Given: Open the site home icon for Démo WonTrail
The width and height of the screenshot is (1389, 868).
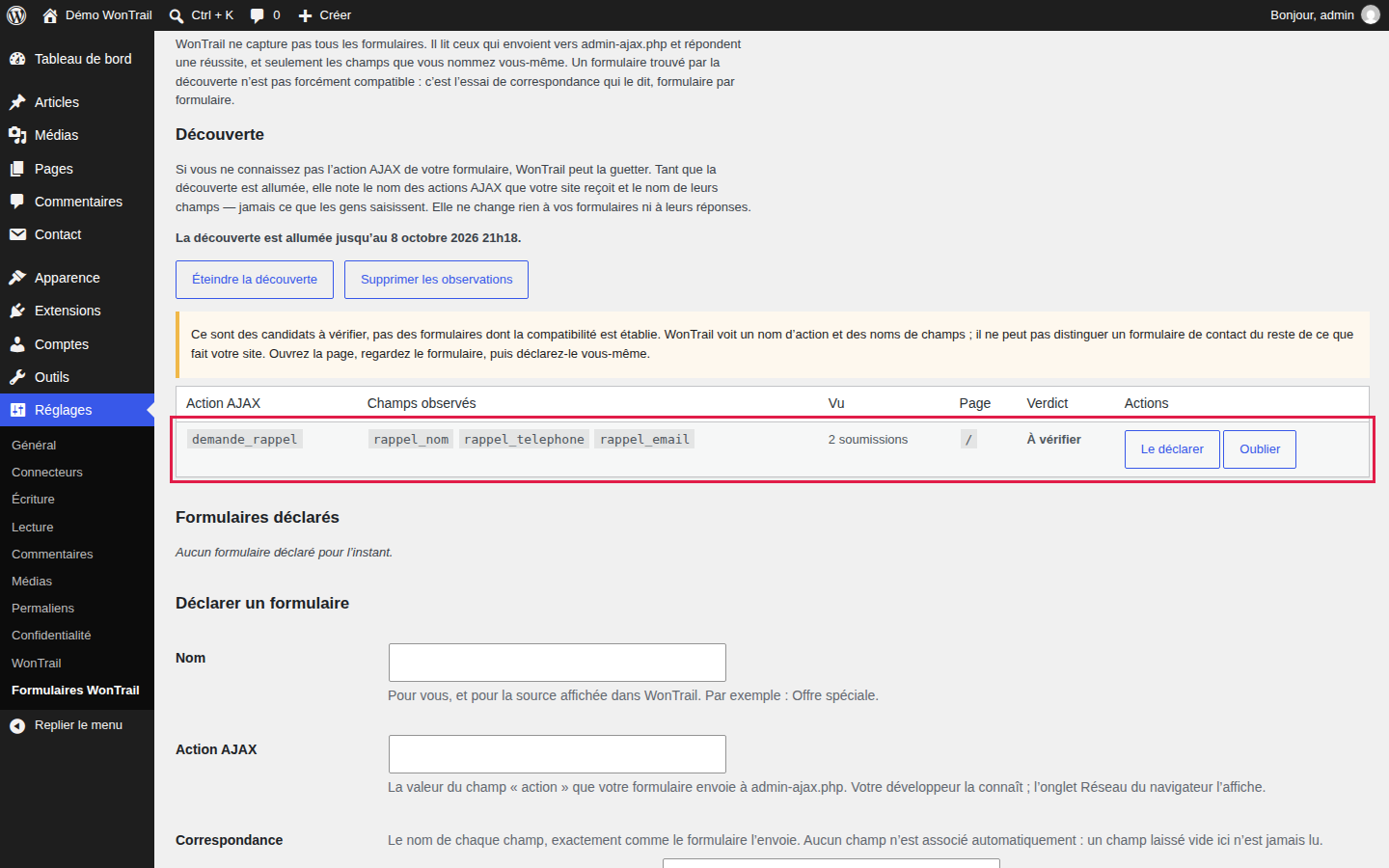Looking at the screenshot, I should [x=50, y=15].
